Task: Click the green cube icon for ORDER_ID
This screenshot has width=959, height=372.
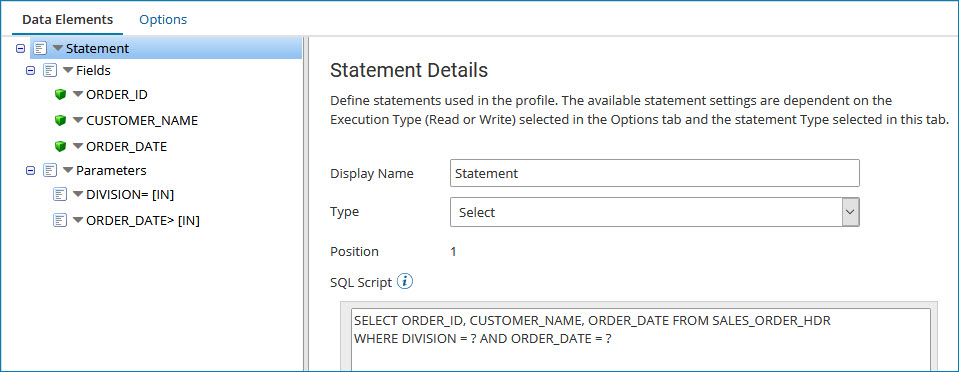Action: coord(60,95)
